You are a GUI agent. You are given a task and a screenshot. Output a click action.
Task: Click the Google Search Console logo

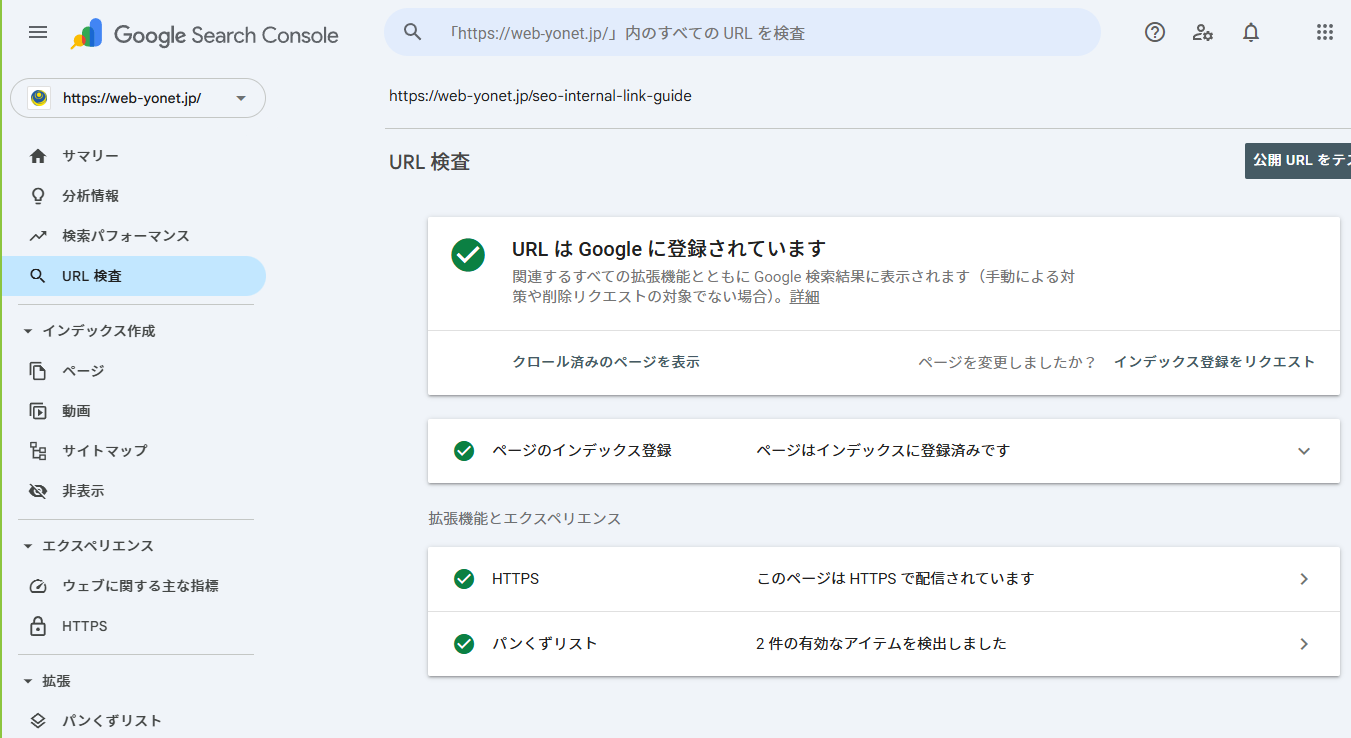click(205, 35)
